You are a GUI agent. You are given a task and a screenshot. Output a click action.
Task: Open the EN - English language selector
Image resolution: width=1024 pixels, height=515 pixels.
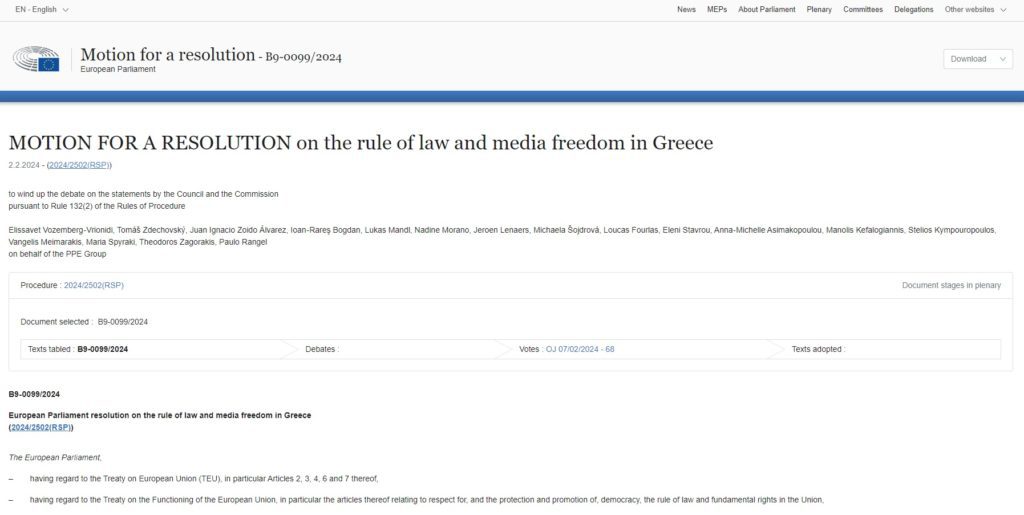[x=42, y=9]
